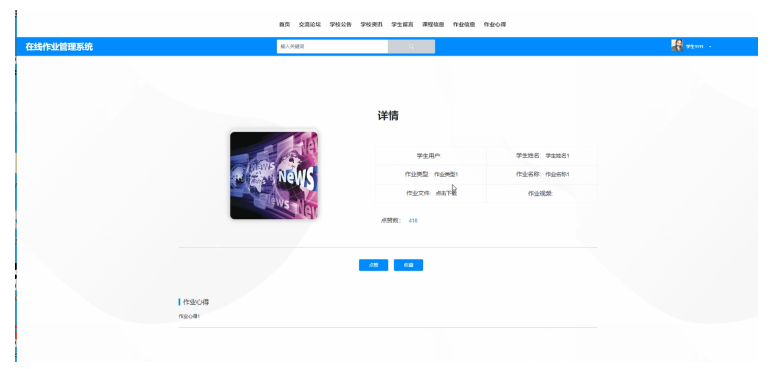Click the student username beside avatar
The image size is (775, 369).
click(x=694, y=47)
